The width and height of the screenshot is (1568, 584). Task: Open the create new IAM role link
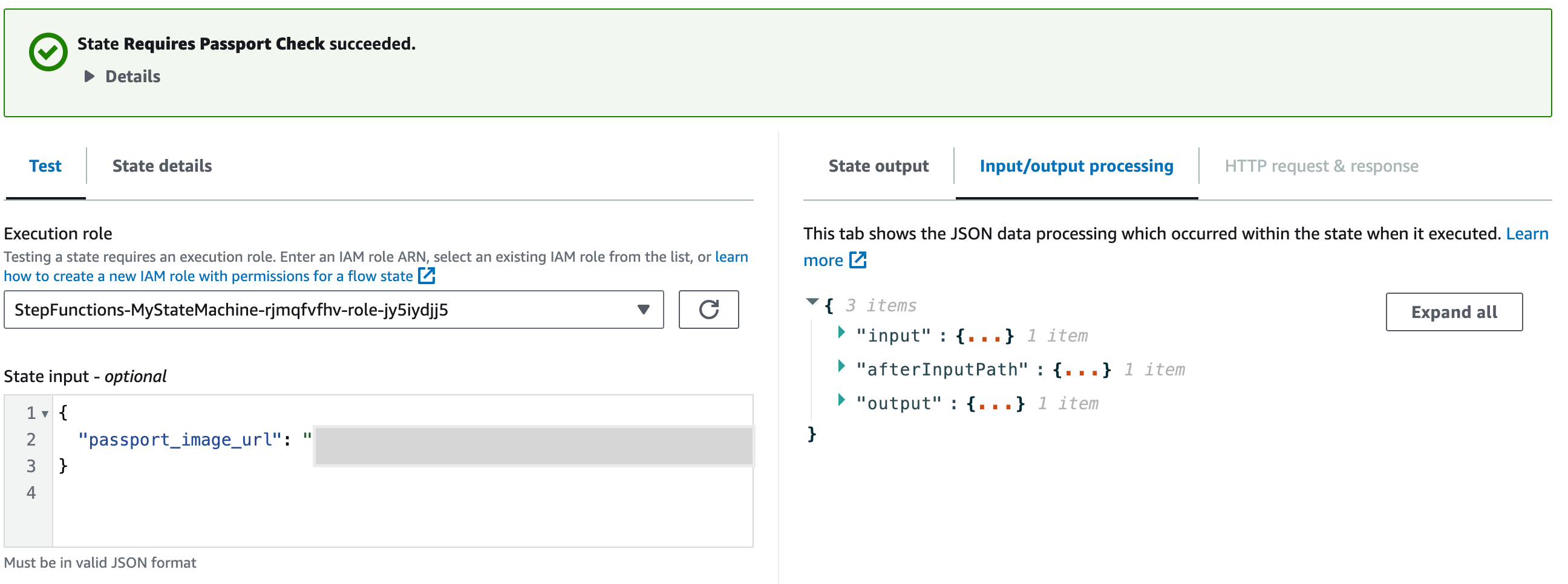[209, 276]
